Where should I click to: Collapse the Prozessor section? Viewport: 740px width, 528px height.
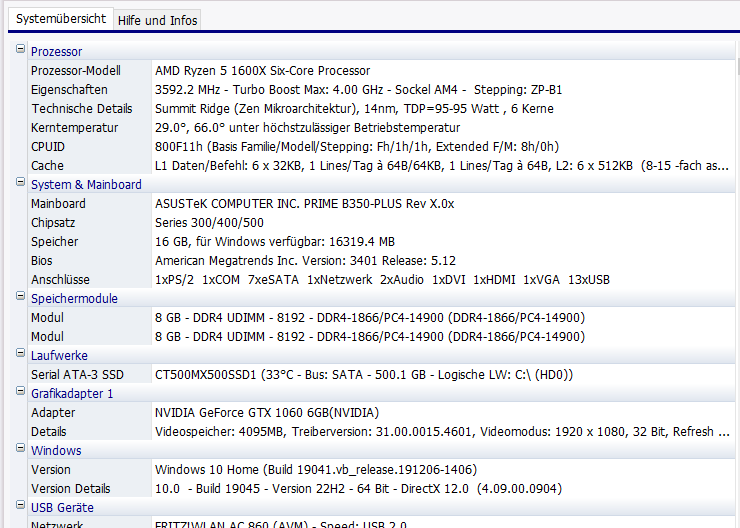click(x=20, y=49)
